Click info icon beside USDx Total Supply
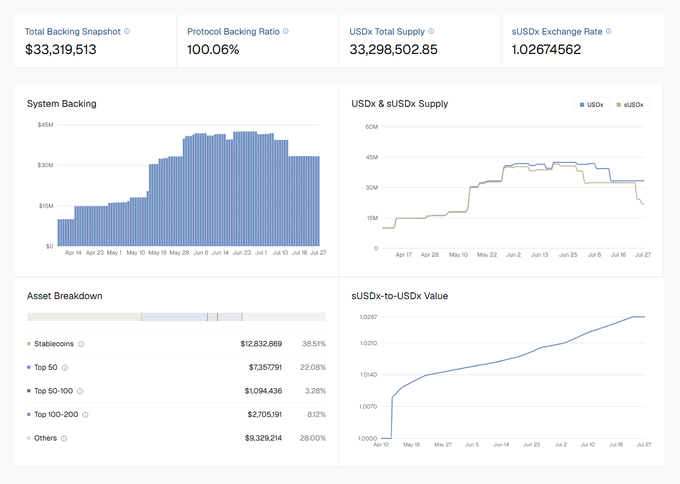680x484 pixels. pyautogui.click(x=431, y=31)
